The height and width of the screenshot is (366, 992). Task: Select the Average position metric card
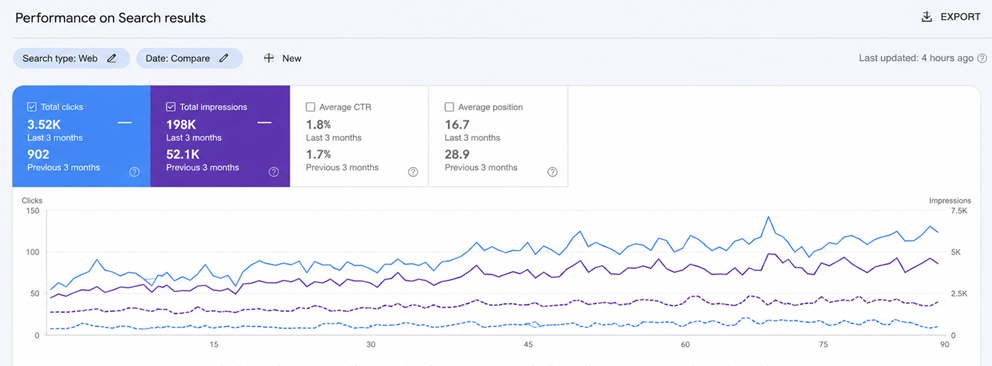[x=499, y=137]
